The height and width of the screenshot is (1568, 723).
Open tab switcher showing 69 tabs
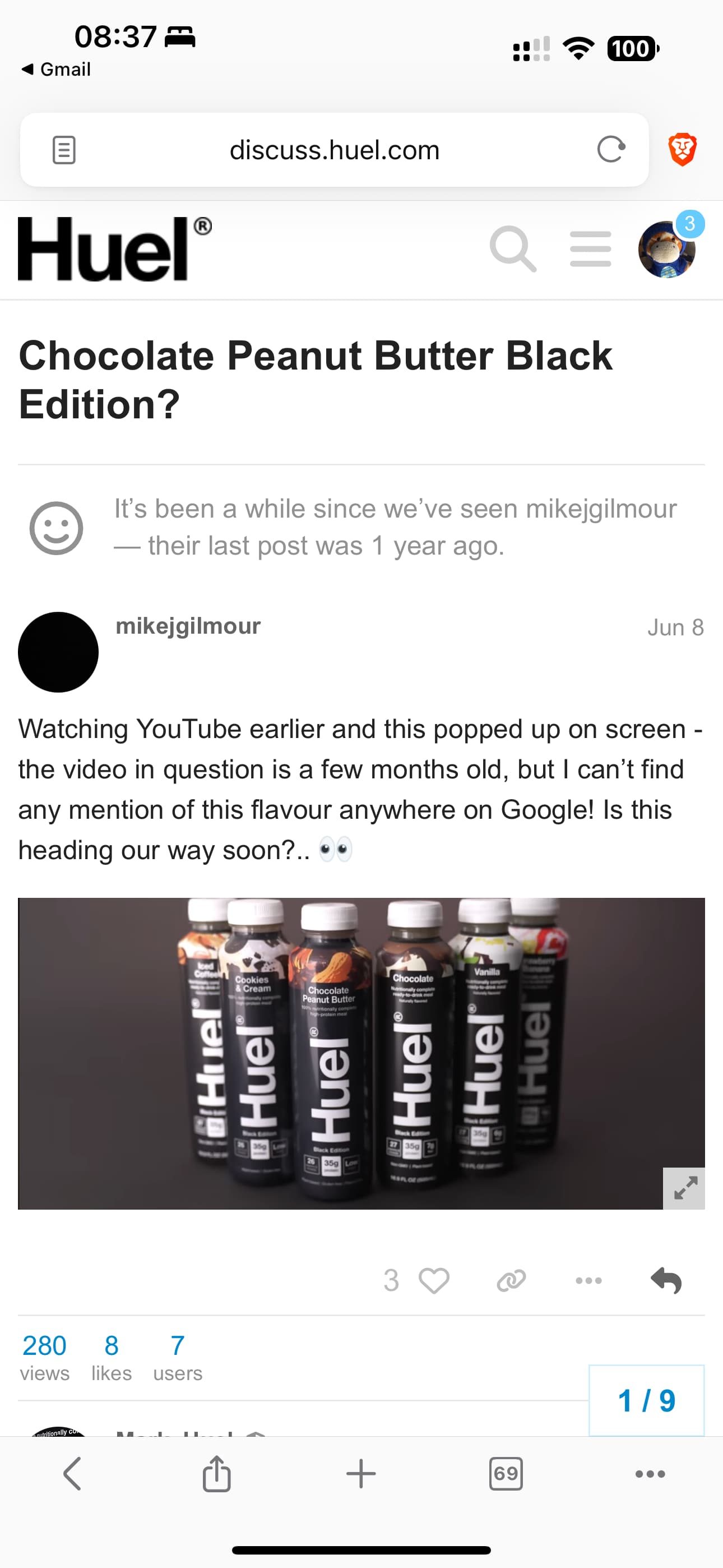tap(506, 1474)
